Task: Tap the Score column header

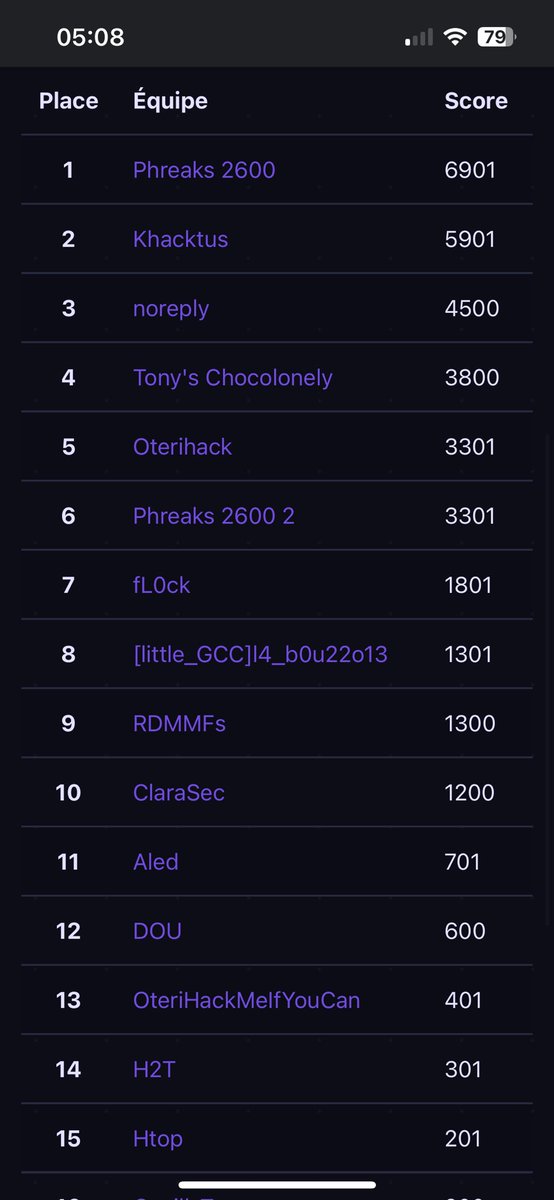Action: [x=476, y=101]
